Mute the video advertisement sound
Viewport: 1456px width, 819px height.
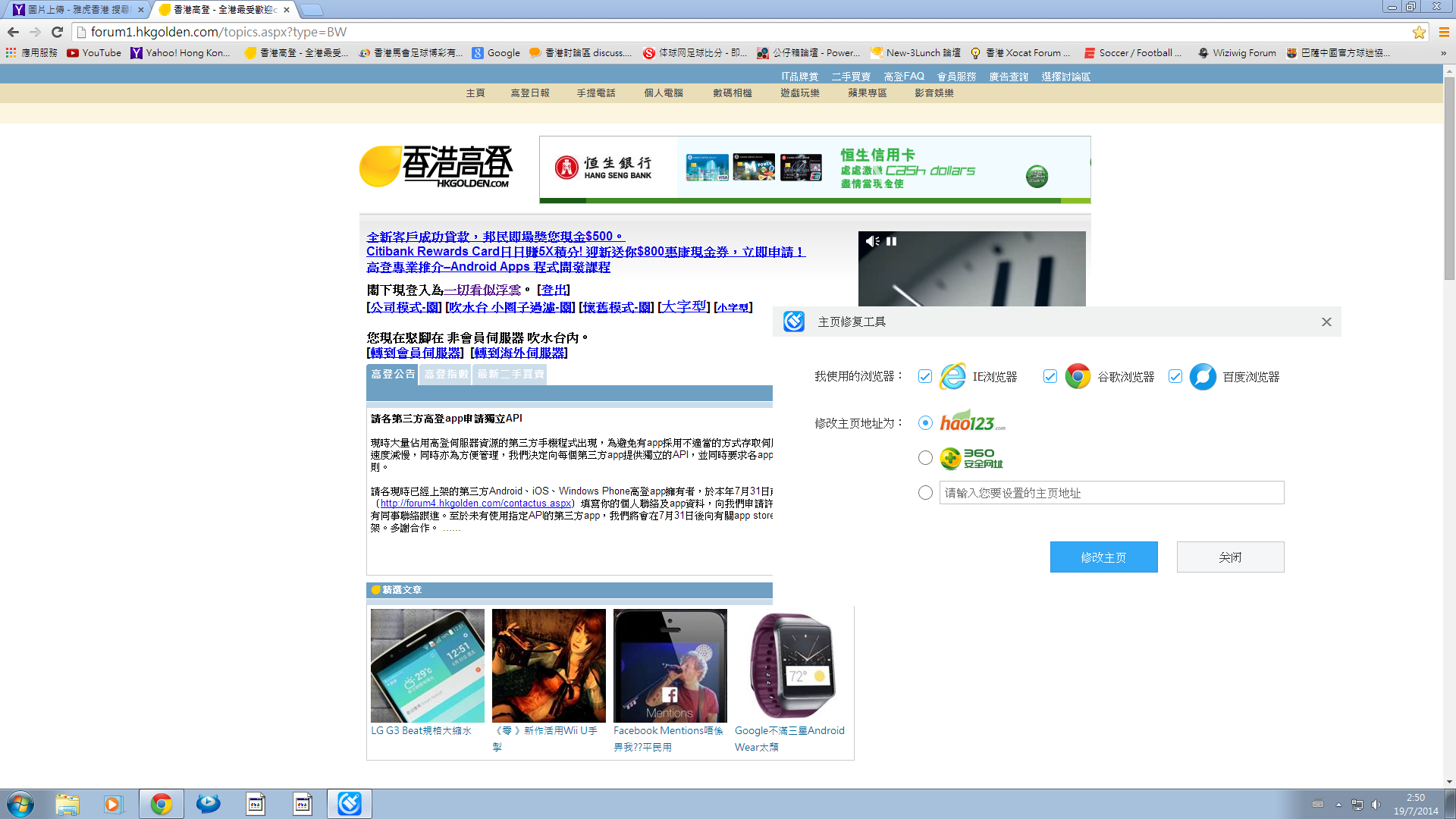872,241
